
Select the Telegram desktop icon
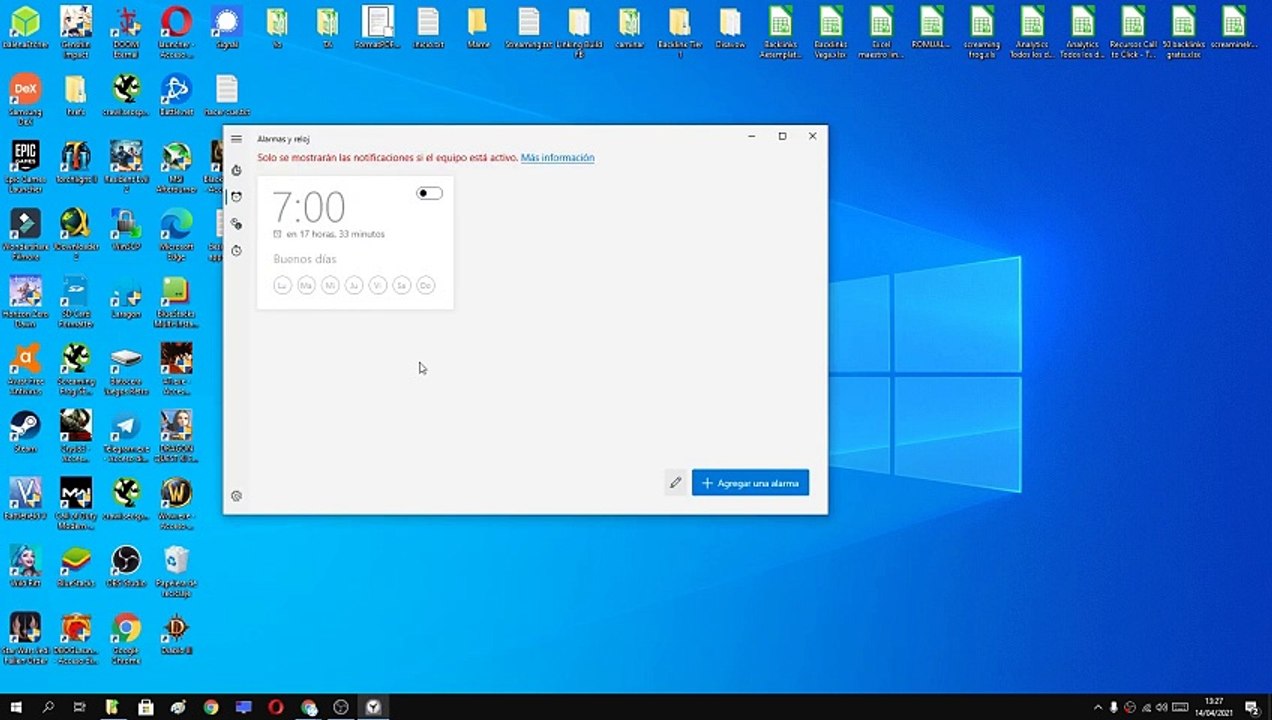pyautogui.click(x=126, y=435)
